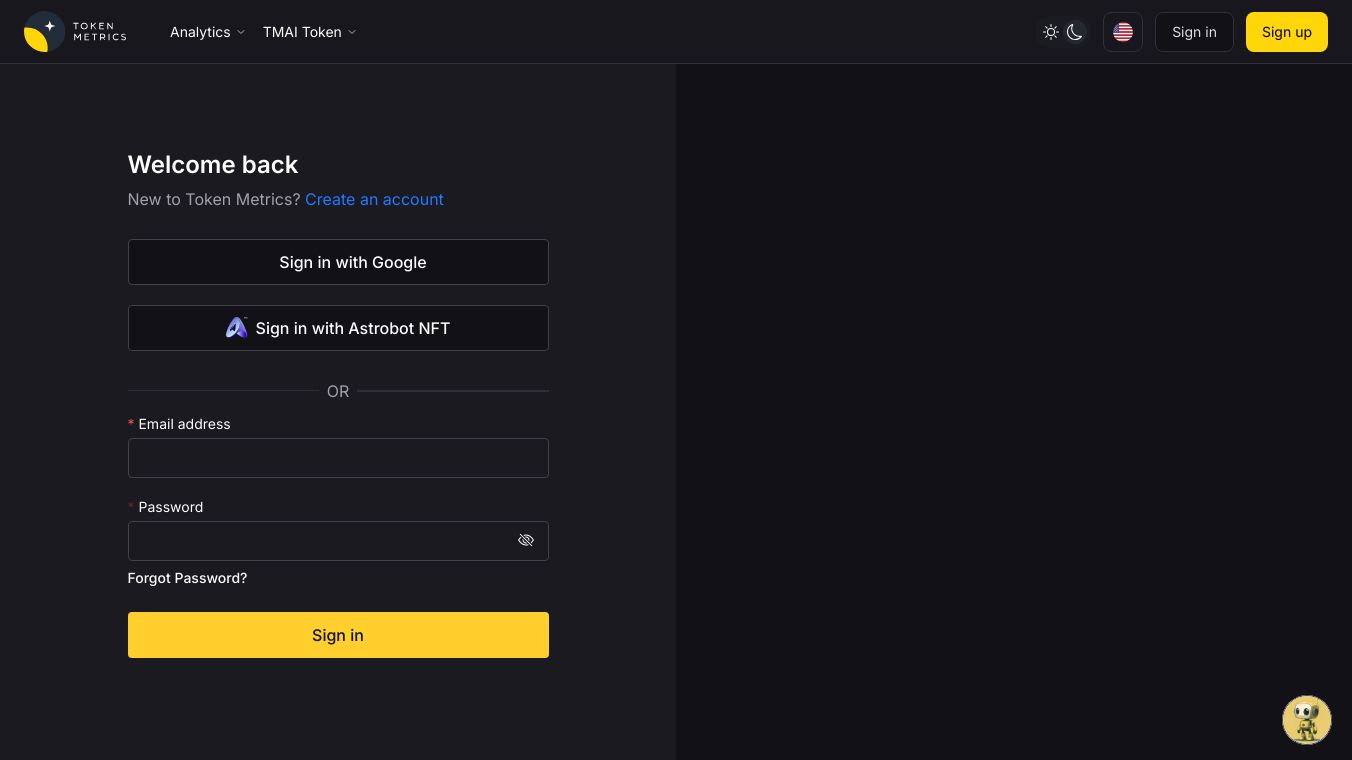Switch to dark mode moon icon
This screenshot has width=1352, height=760.
coord(1075,32)
